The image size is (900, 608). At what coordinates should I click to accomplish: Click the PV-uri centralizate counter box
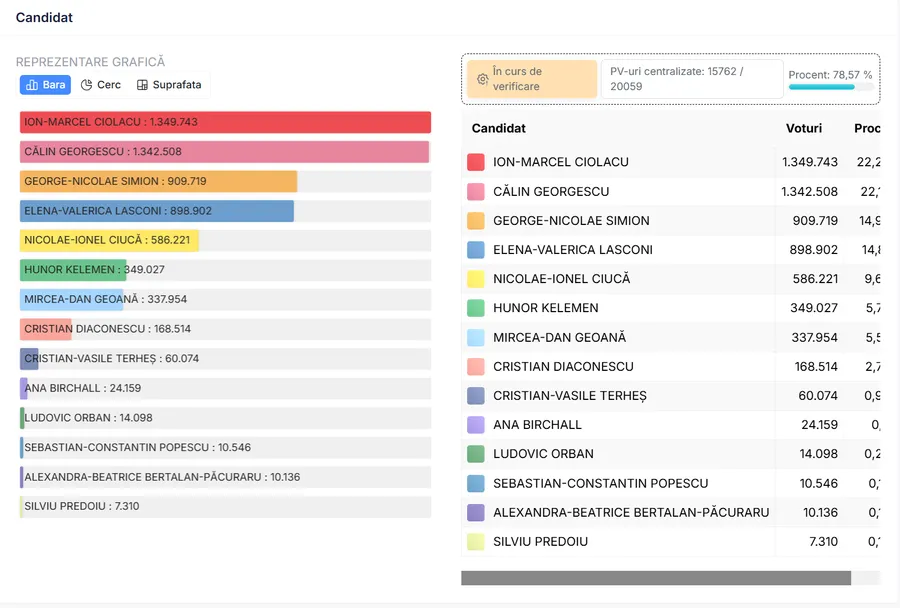coord(691,79)
